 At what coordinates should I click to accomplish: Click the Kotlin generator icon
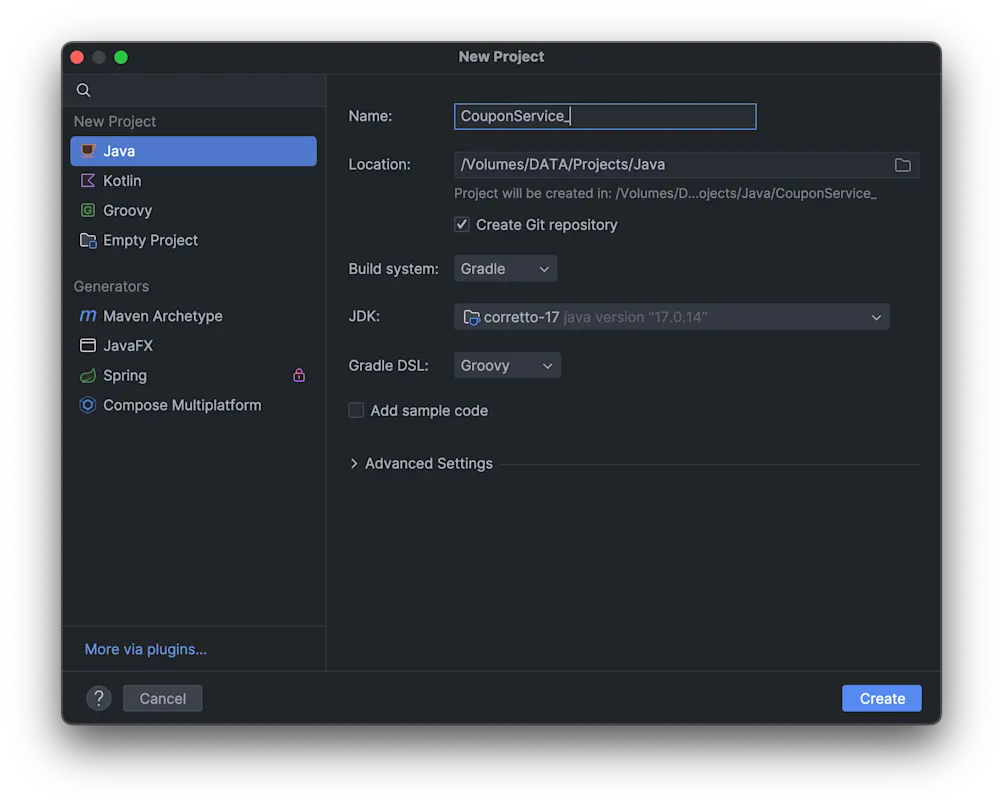click(88, 181)
